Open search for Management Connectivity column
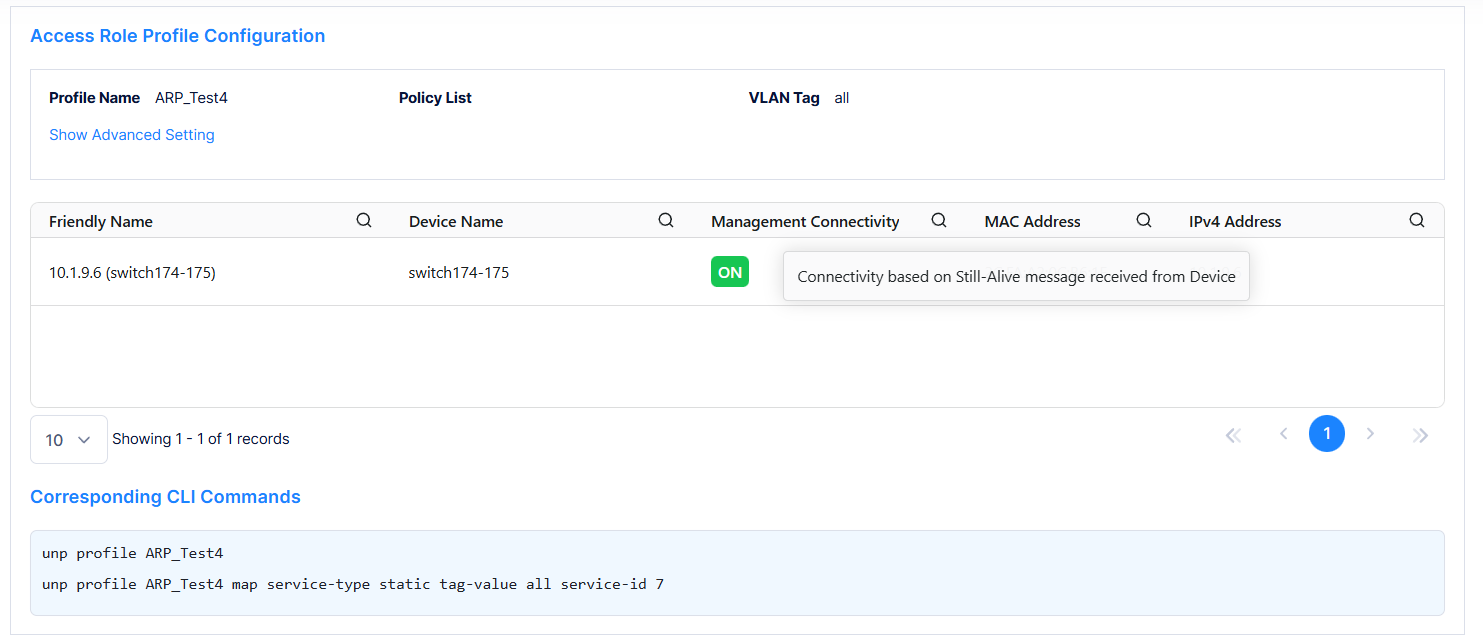The height and width of the screenshot is (640, 1483). tap(939, 219)
